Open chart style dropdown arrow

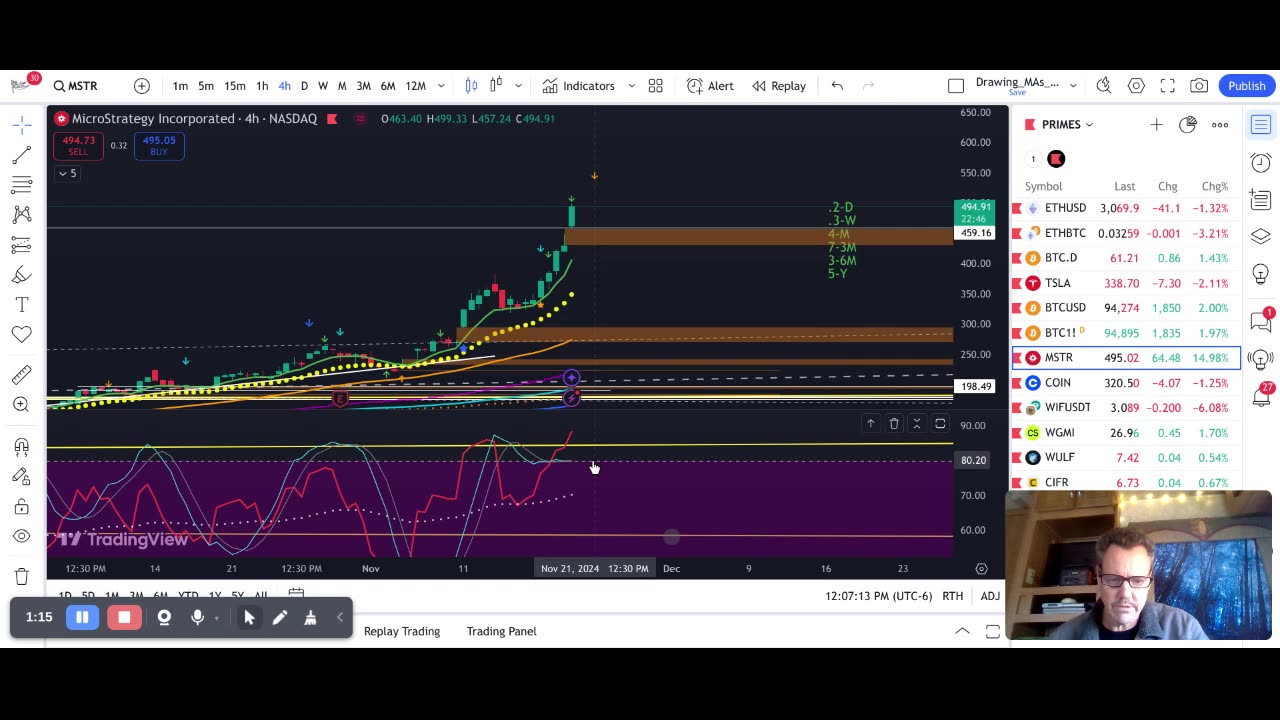tap(518, 86)
